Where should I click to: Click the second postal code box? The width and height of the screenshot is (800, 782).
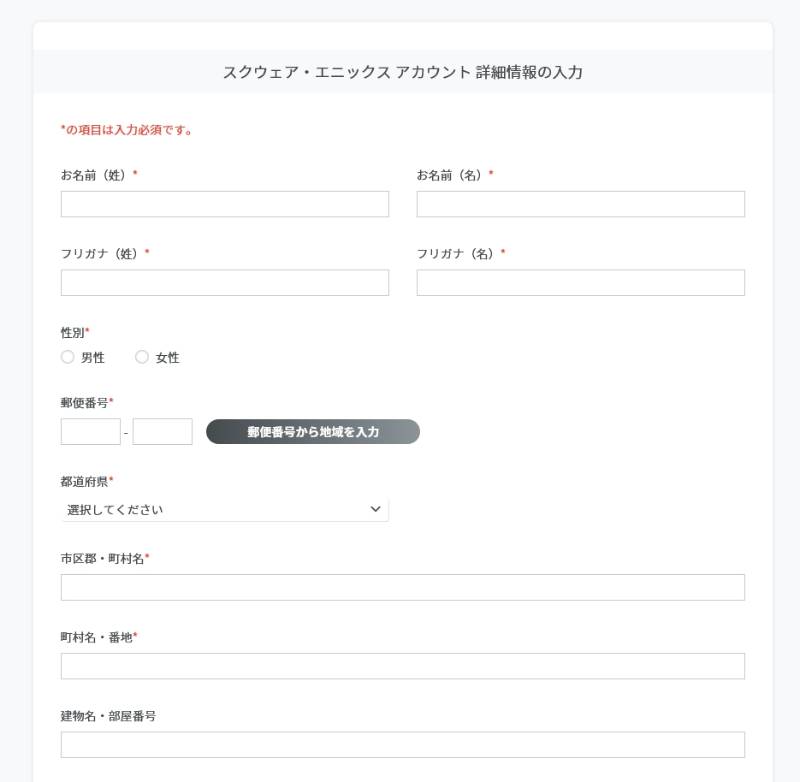click(x=163, y=432)
